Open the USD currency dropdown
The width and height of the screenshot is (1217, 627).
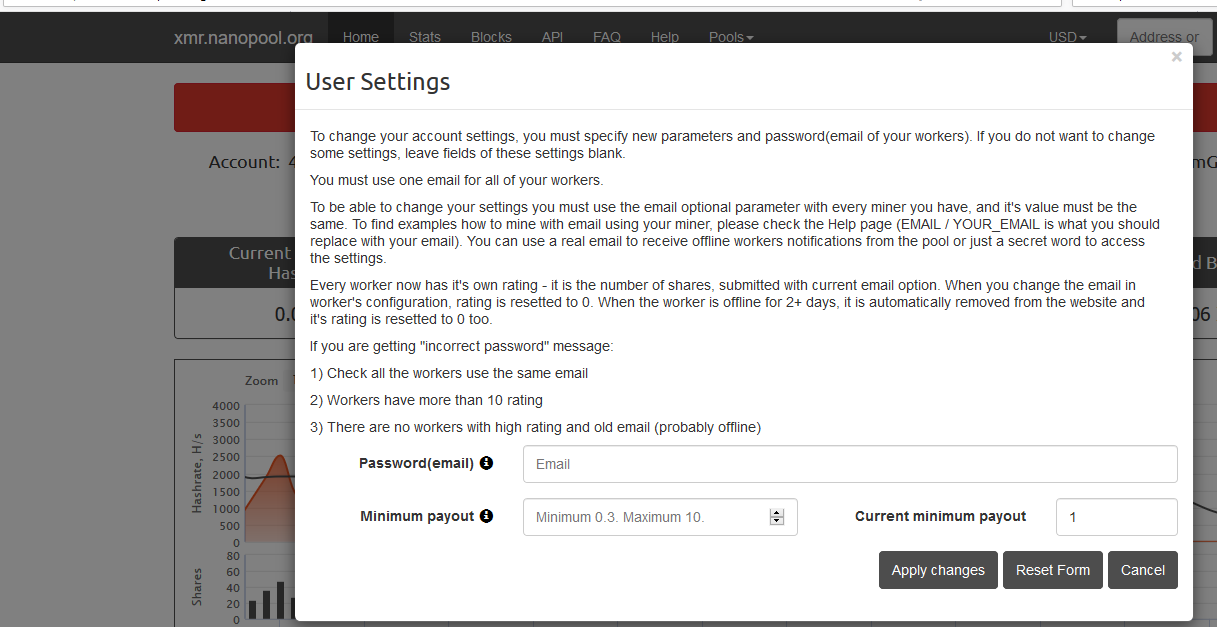point(1067,37)
